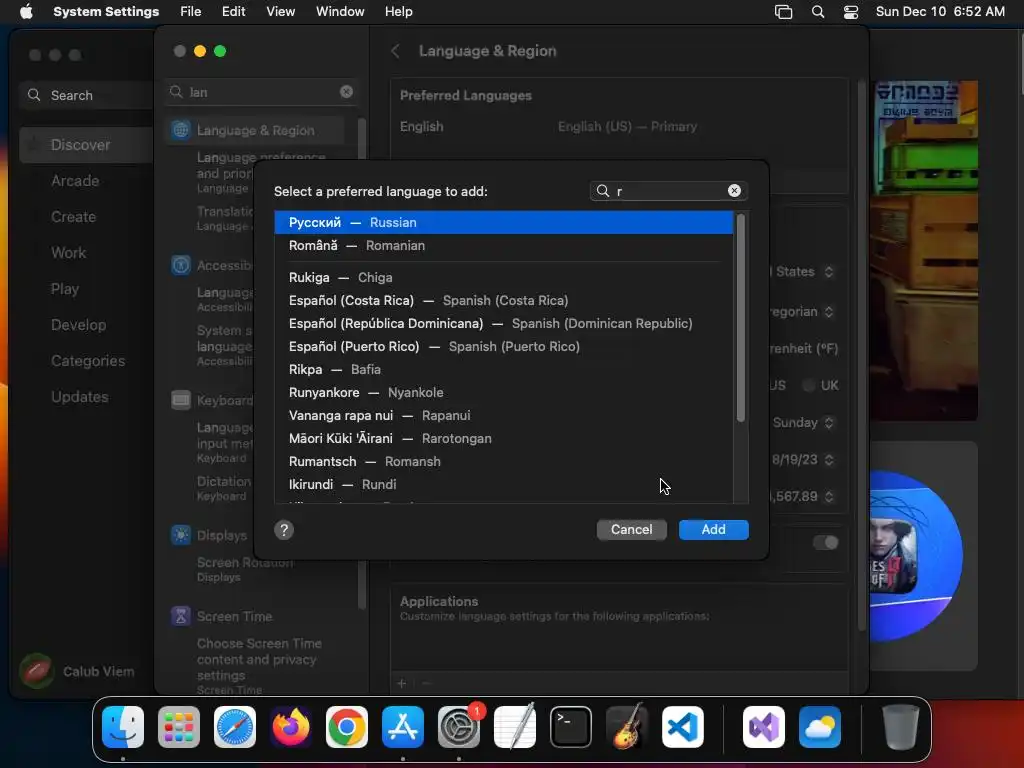The image size is (1024, 768).
Task: Open Spotlight search in the menu bar
Action: point(818,11)
